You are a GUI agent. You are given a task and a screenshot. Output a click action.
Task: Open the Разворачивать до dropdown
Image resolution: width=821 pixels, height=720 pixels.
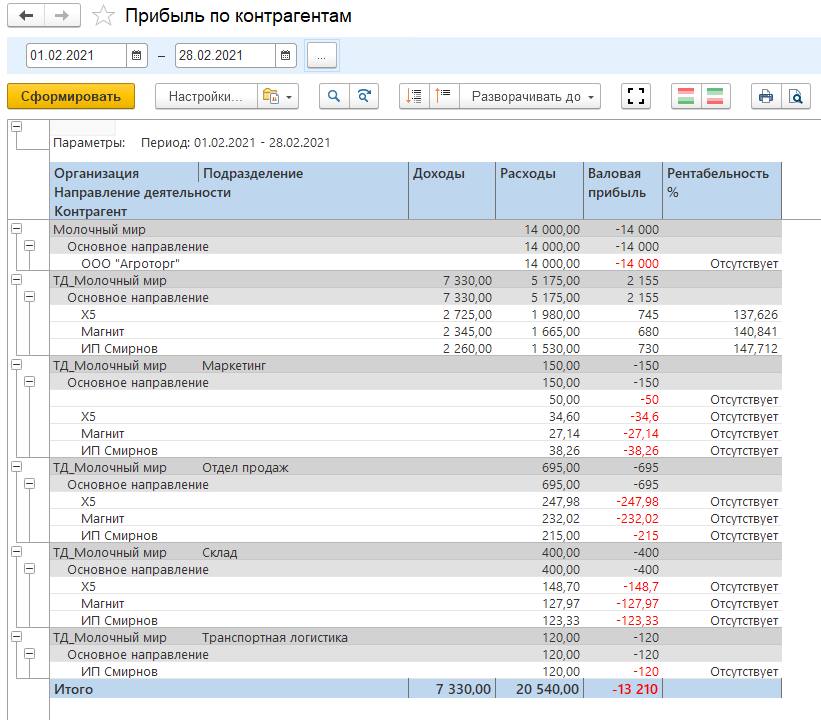click(534, 96)
